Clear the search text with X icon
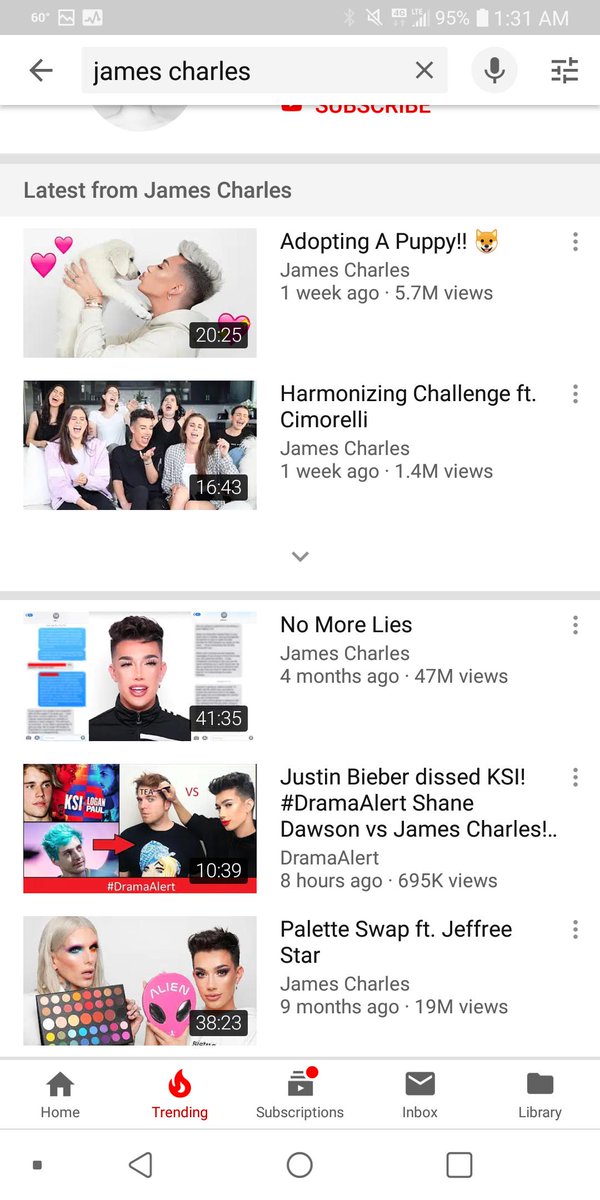 (x=424, y=70)
